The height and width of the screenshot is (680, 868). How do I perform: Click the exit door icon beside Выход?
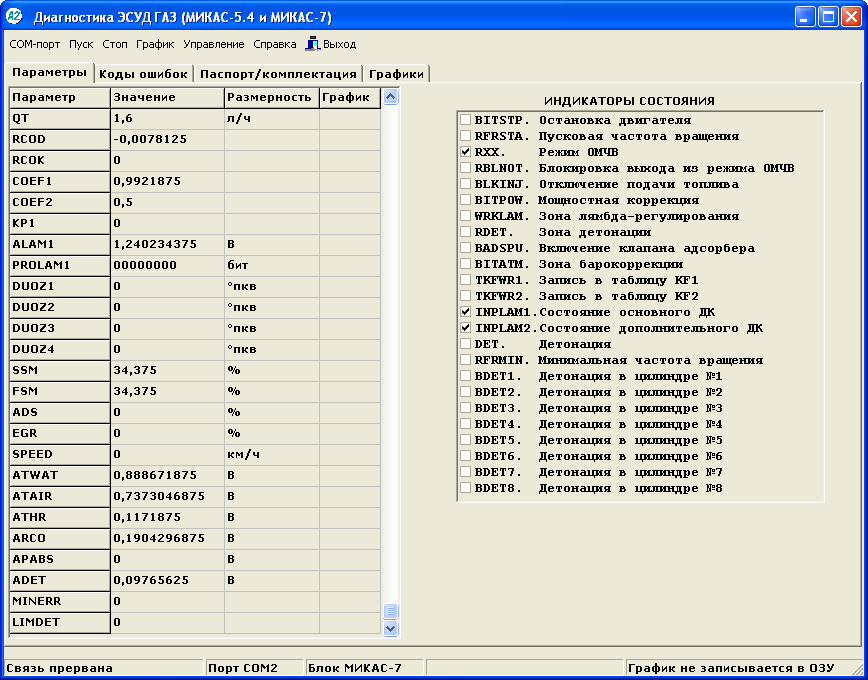point(313,44)
